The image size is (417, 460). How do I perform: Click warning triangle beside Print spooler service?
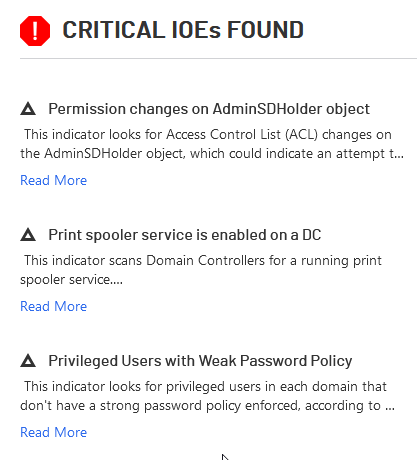pyautogui.click(x=28, y=235)
